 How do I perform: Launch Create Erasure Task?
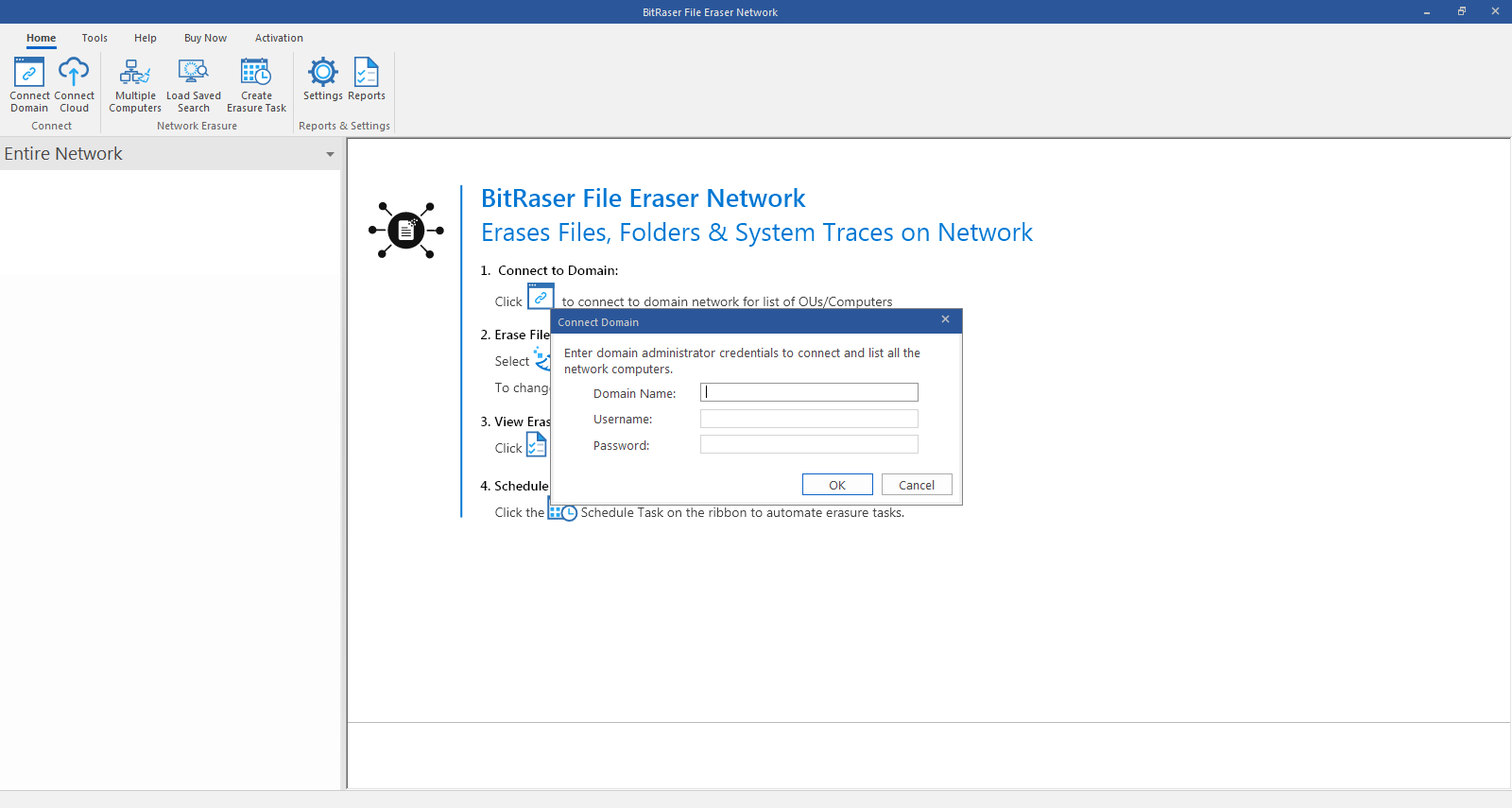[x=256, y=84]
